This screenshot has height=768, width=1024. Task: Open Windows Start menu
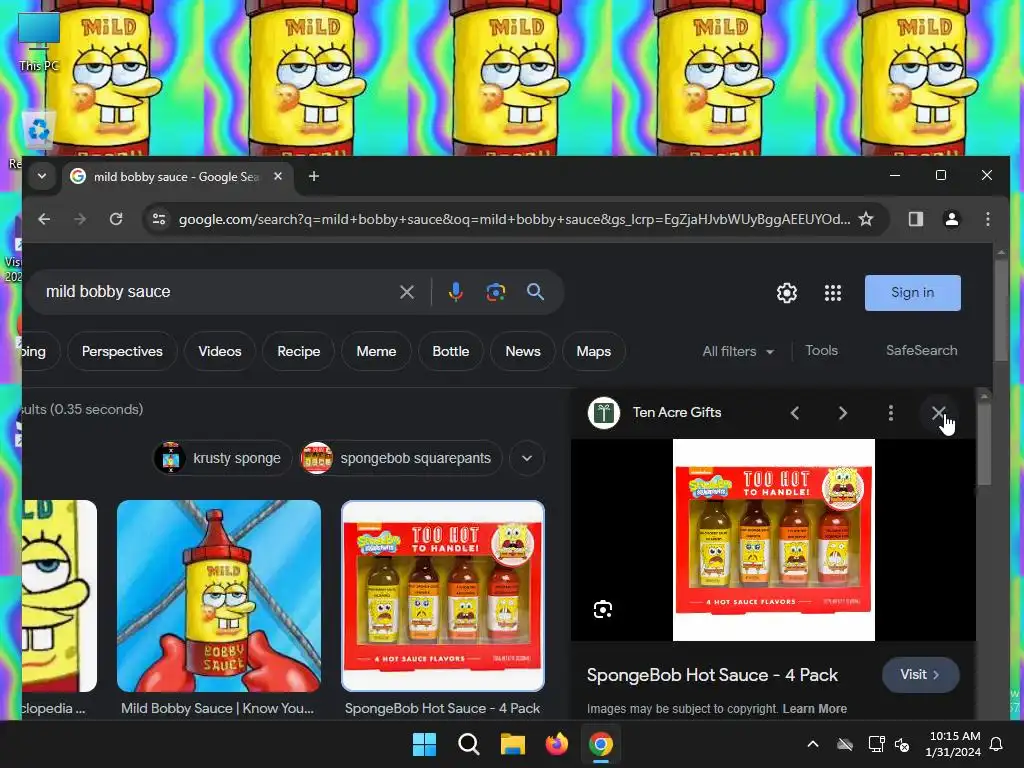click(424, 744)
